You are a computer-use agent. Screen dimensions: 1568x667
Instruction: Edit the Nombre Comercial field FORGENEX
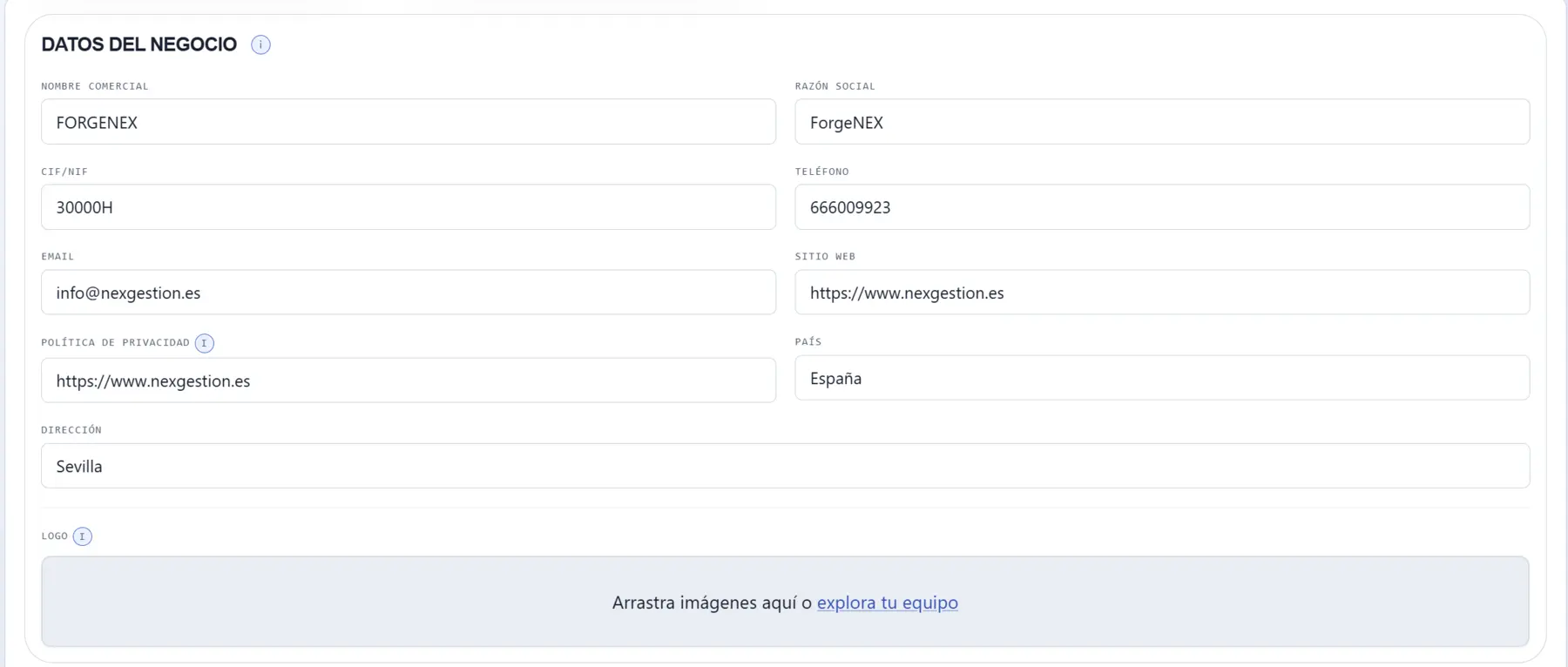click(x=409, y=122)
